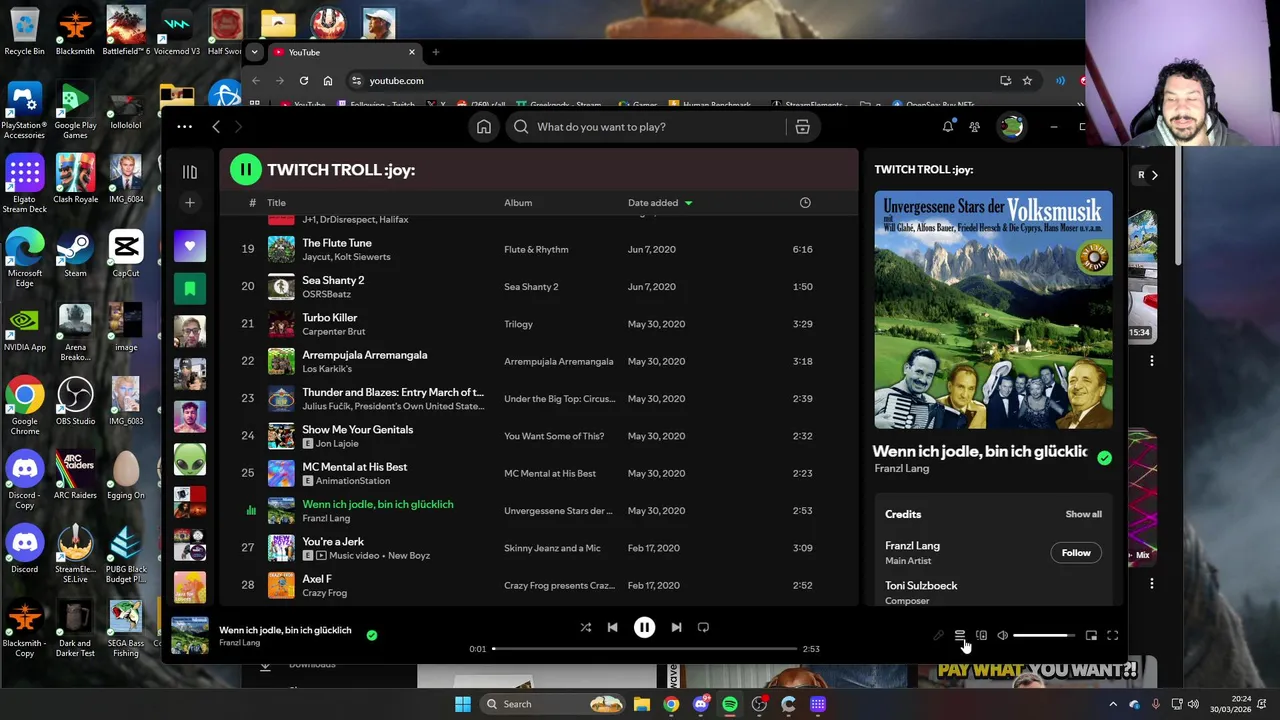Click Show all credits link
This screenshot has width=1280, height=720.
pos(1083,514)
